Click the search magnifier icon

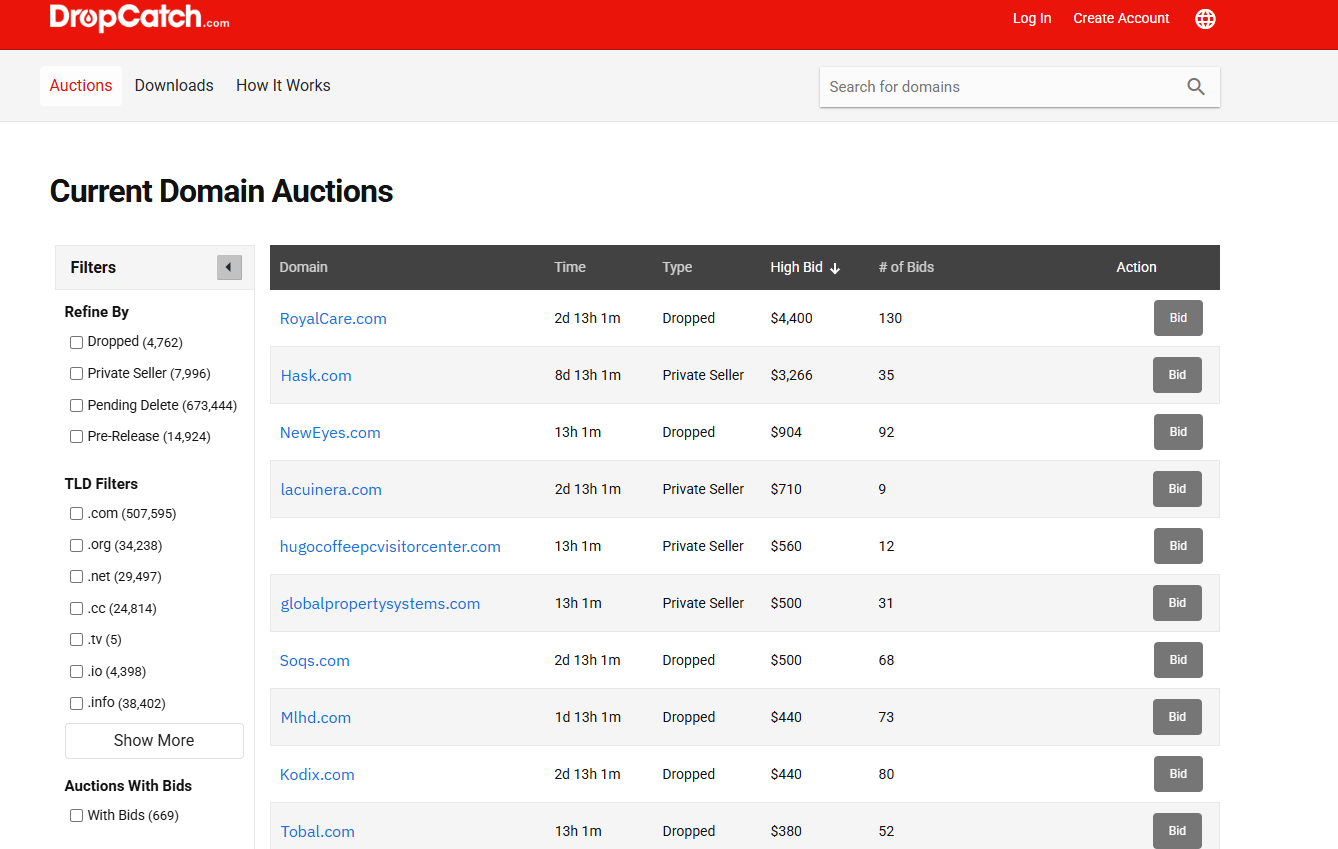click(x=1195, y=87)
